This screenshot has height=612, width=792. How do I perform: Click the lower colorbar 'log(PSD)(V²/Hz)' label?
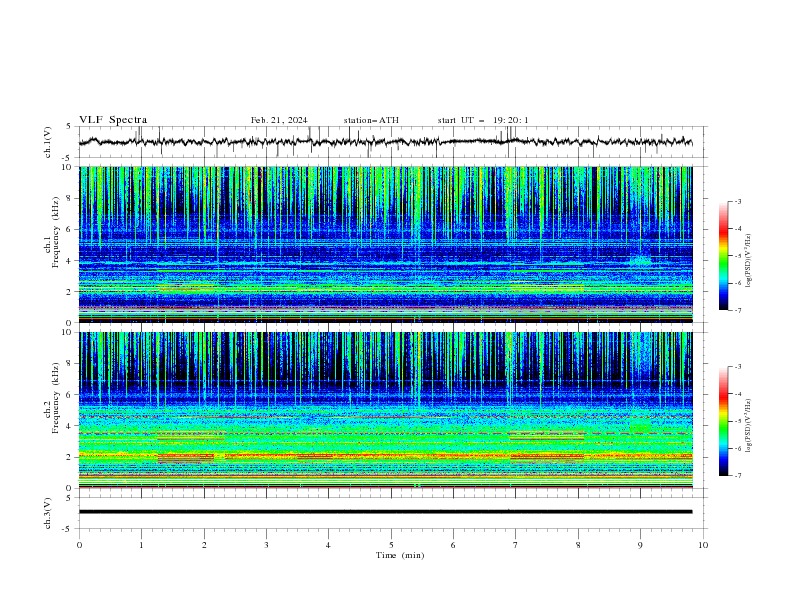(749, 426)
